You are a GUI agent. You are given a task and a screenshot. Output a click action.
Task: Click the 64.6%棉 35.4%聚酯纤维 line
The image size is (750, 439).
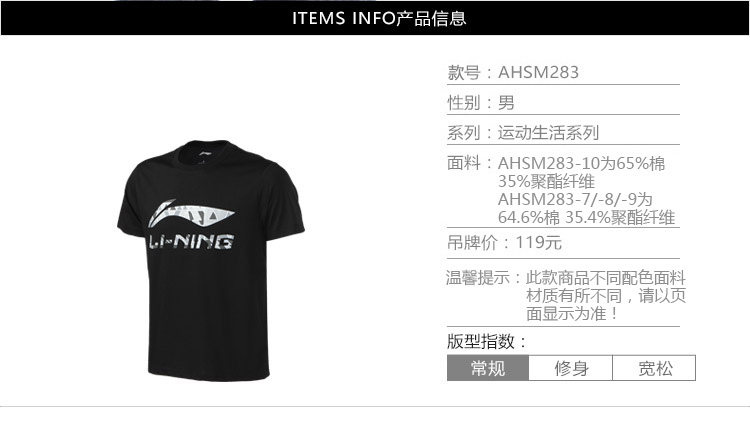point(586,218)
